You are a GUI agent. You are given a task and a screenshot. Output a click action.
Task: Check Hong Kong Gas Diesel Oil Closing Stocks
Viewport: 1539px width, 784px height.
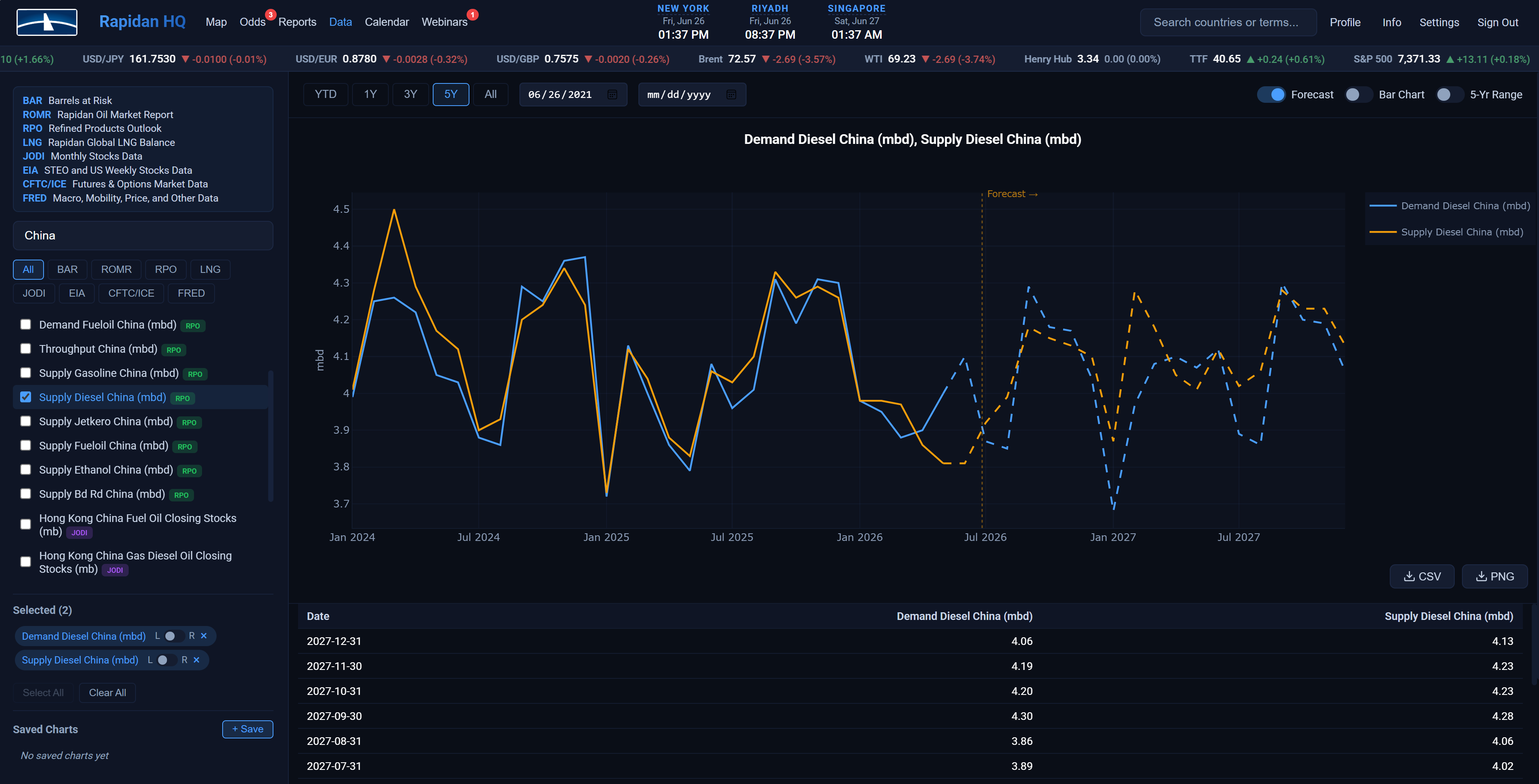pos(26,562)
